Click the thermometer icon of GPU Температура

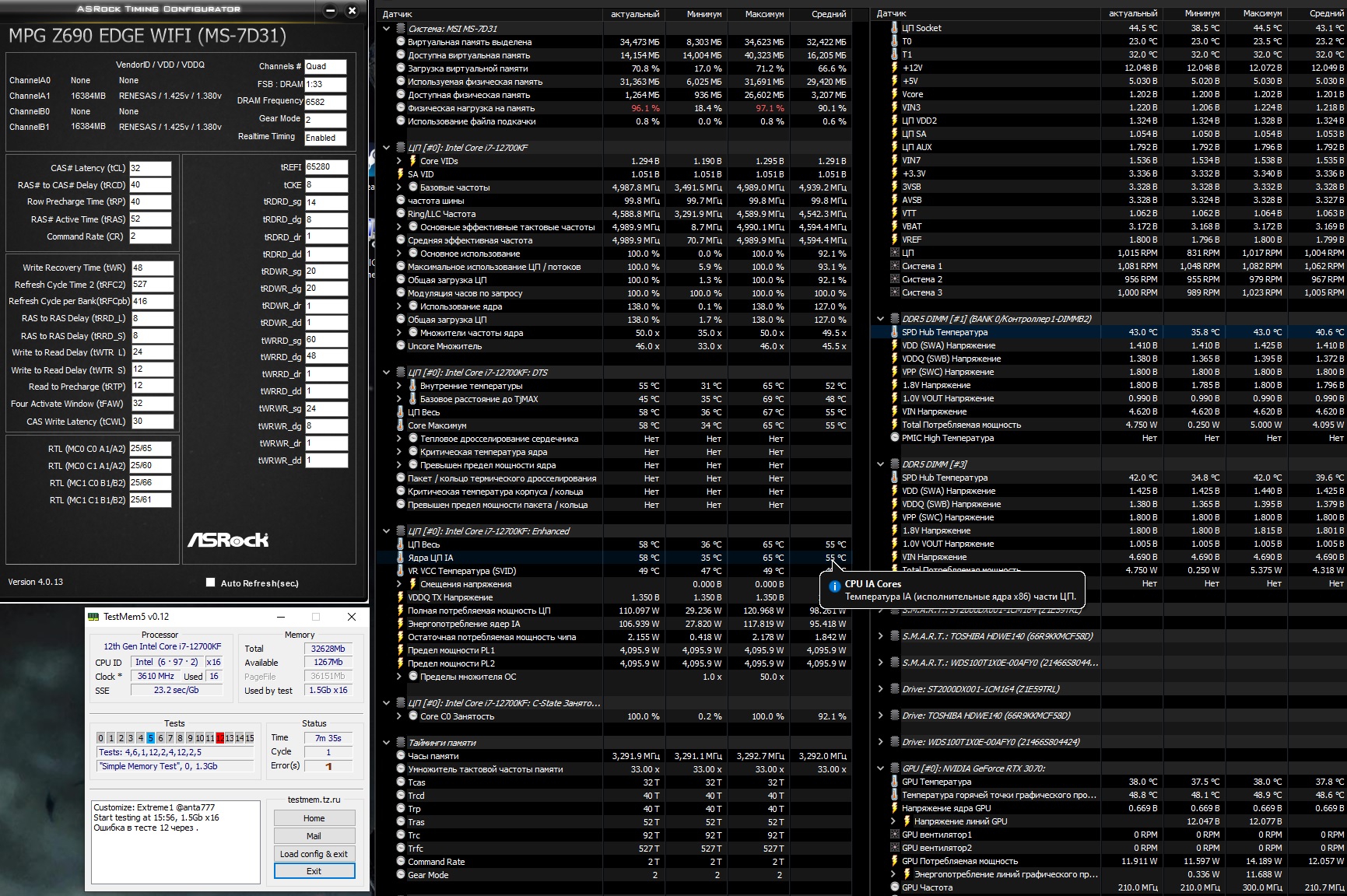tap(895, 782)
